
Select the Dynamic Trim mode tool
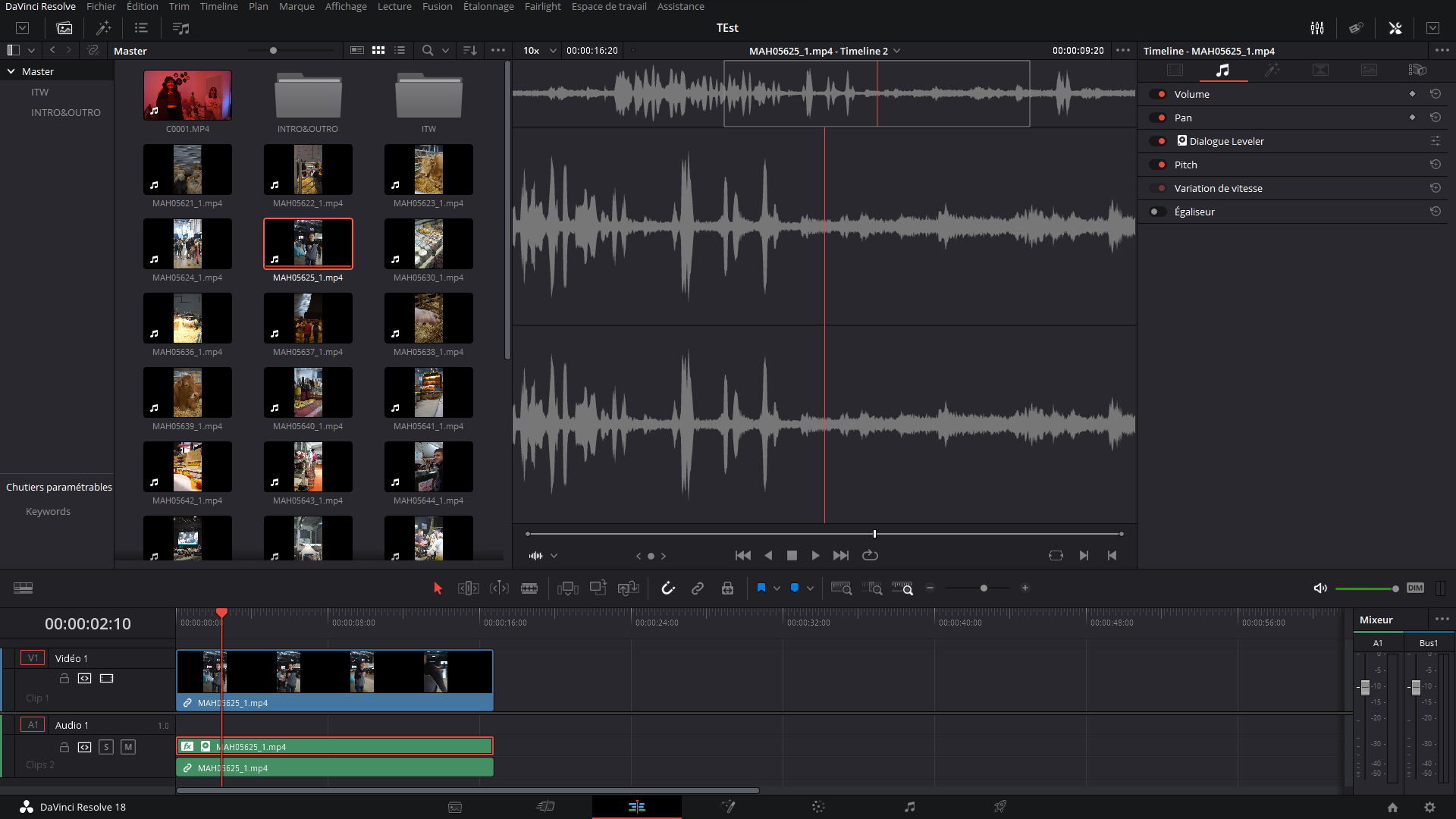coord(499,588)
